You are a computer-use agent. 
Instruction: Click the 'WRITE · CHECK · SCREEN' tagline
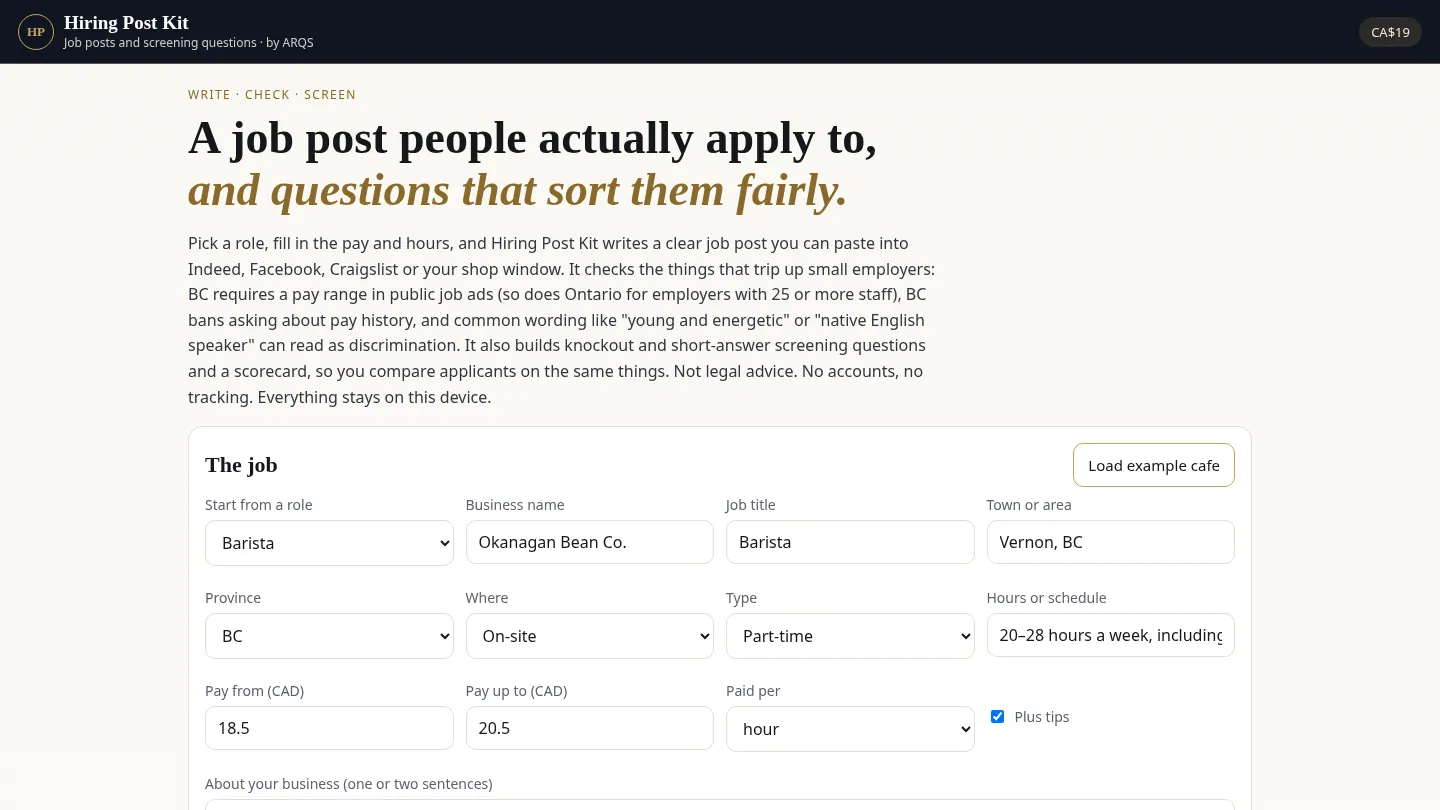pyautogui.click(x=272, y=95)
